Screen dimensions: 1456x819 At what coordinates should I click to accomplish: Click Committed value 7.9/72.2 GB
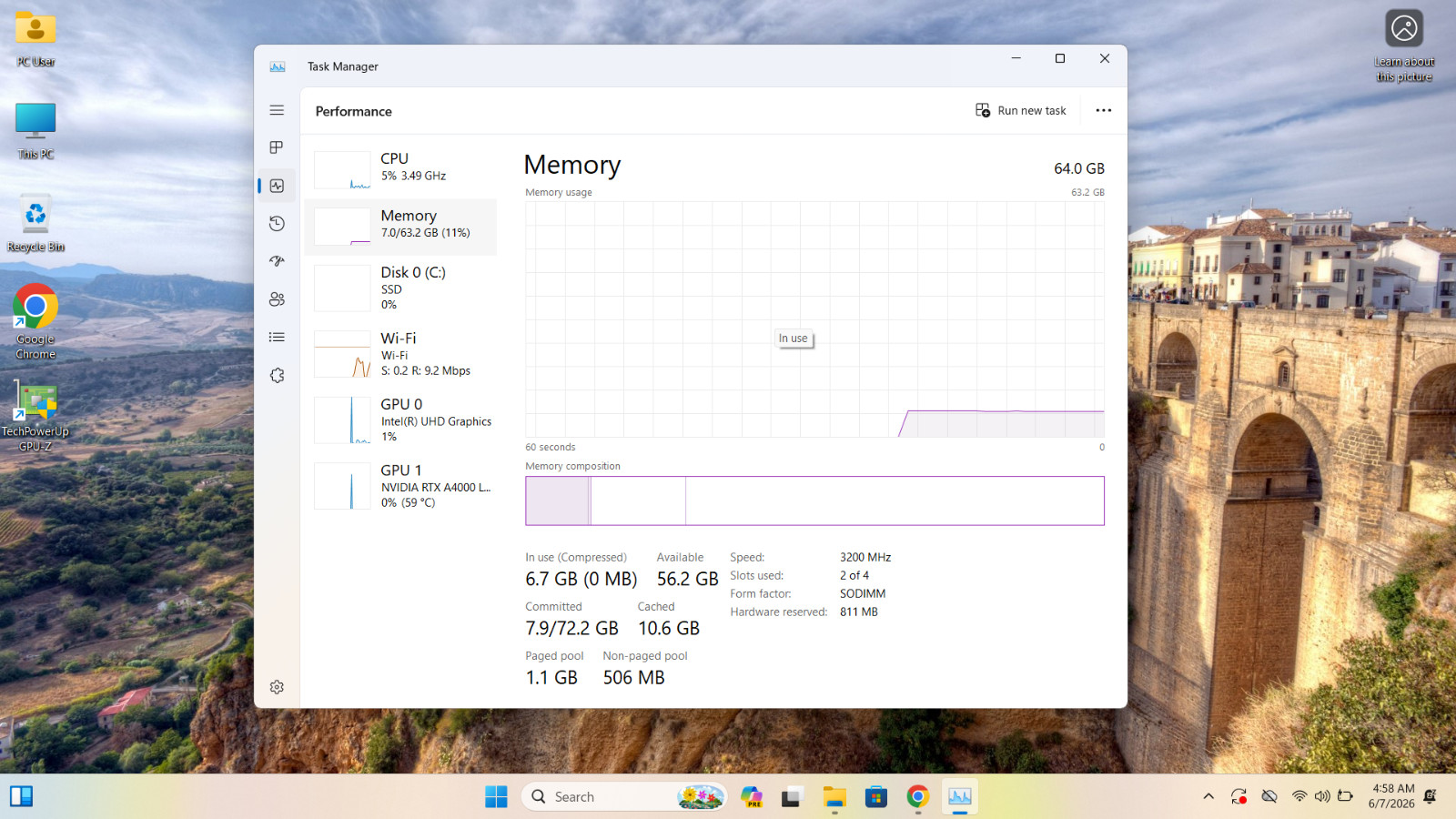pyautogui.click(x=571, y=628)
